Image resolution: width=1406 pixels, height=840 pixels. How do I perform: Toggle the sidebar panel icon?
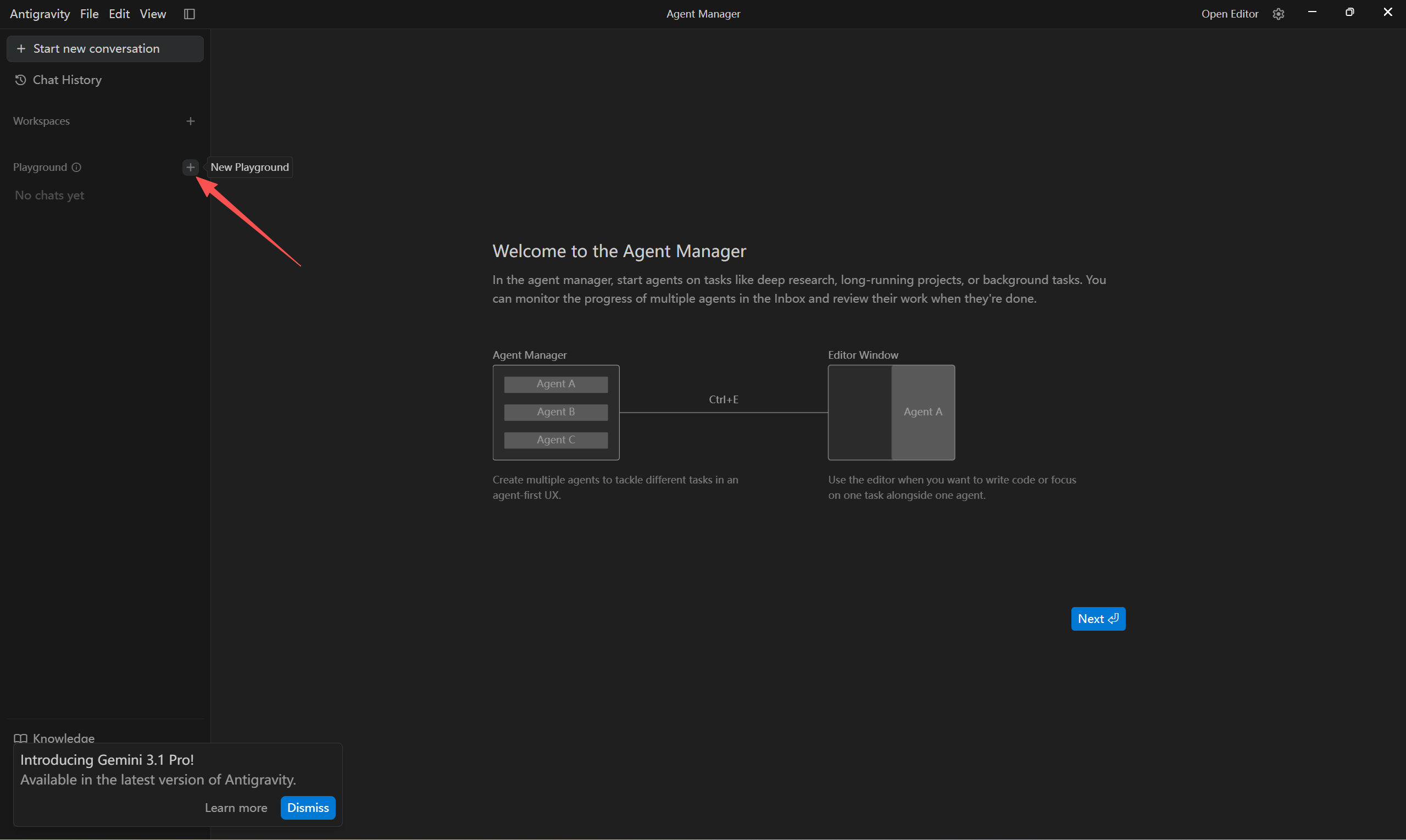[x=190, y=14]
